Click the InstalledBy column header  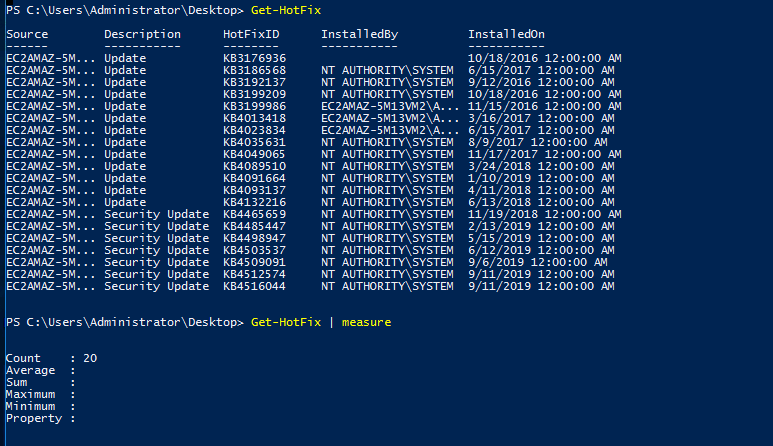[x=359, y=34]
